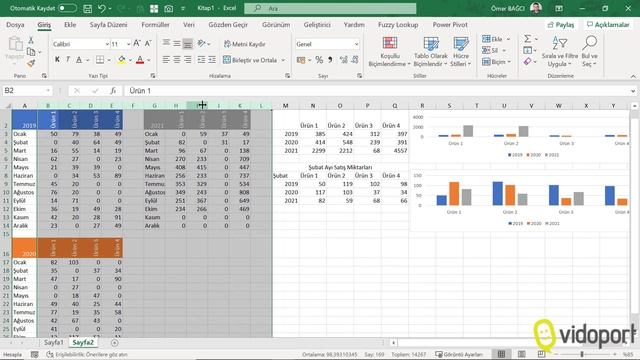Undo the last action
The height and width of the screenshot is (360, 640).
pyautogui.click(x=102, y=8)
